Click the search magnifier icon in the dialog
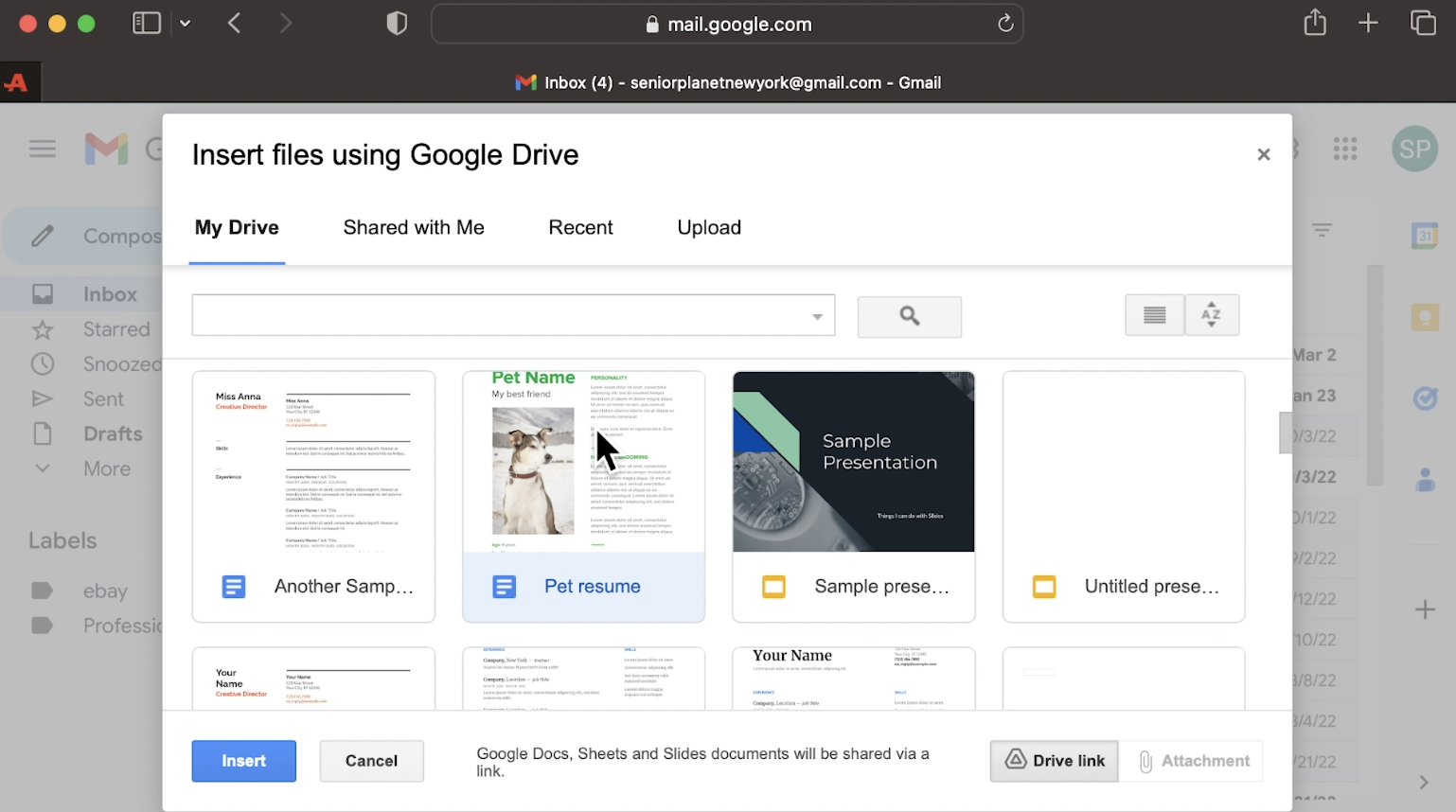The width and height of the screenshot is (1456, 812). click(908, 316)
